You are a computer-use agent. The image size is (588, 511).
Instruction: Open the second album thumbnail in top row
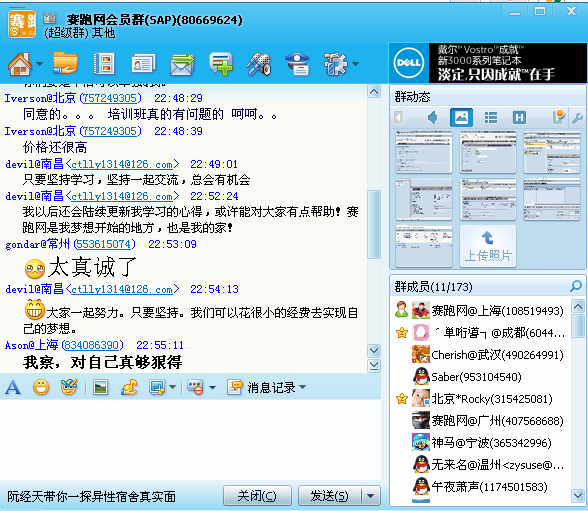488,152
